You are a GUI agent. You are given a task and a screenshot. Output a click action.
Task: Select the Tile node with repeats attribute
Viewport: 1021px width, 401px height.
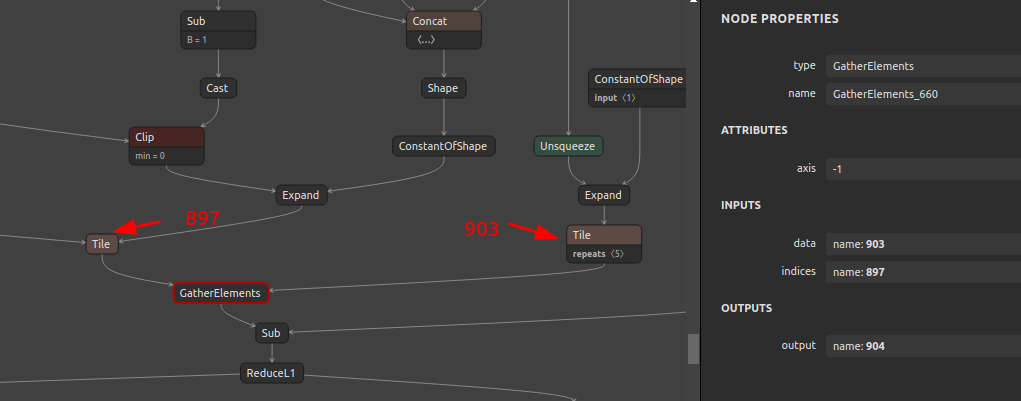pyautogui.click(x=604, y=244)
